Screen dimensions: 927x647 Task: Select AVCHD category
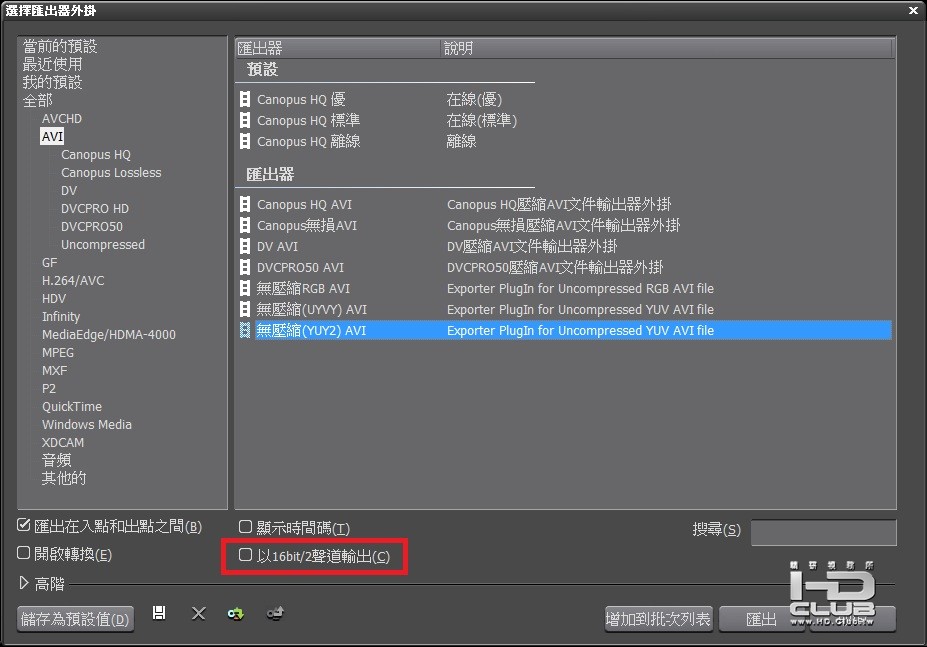click(62, 119)
